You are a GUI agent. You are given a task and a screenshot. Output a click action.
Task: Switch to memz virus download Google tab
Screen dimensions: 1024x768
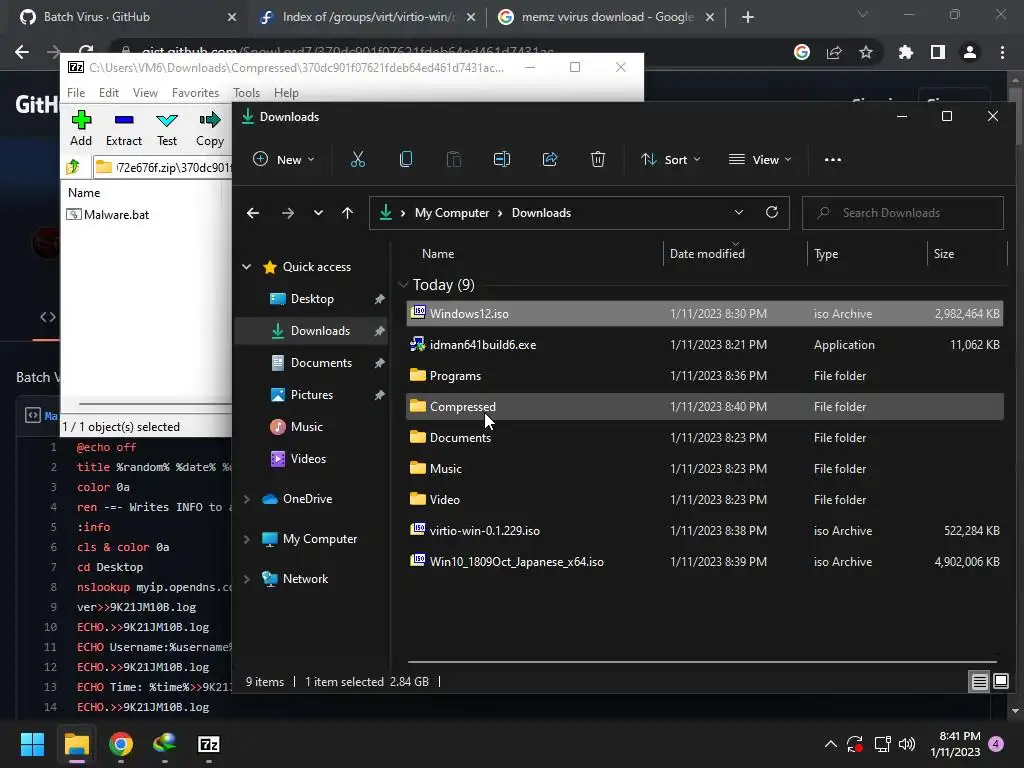[x=607, y=17]
